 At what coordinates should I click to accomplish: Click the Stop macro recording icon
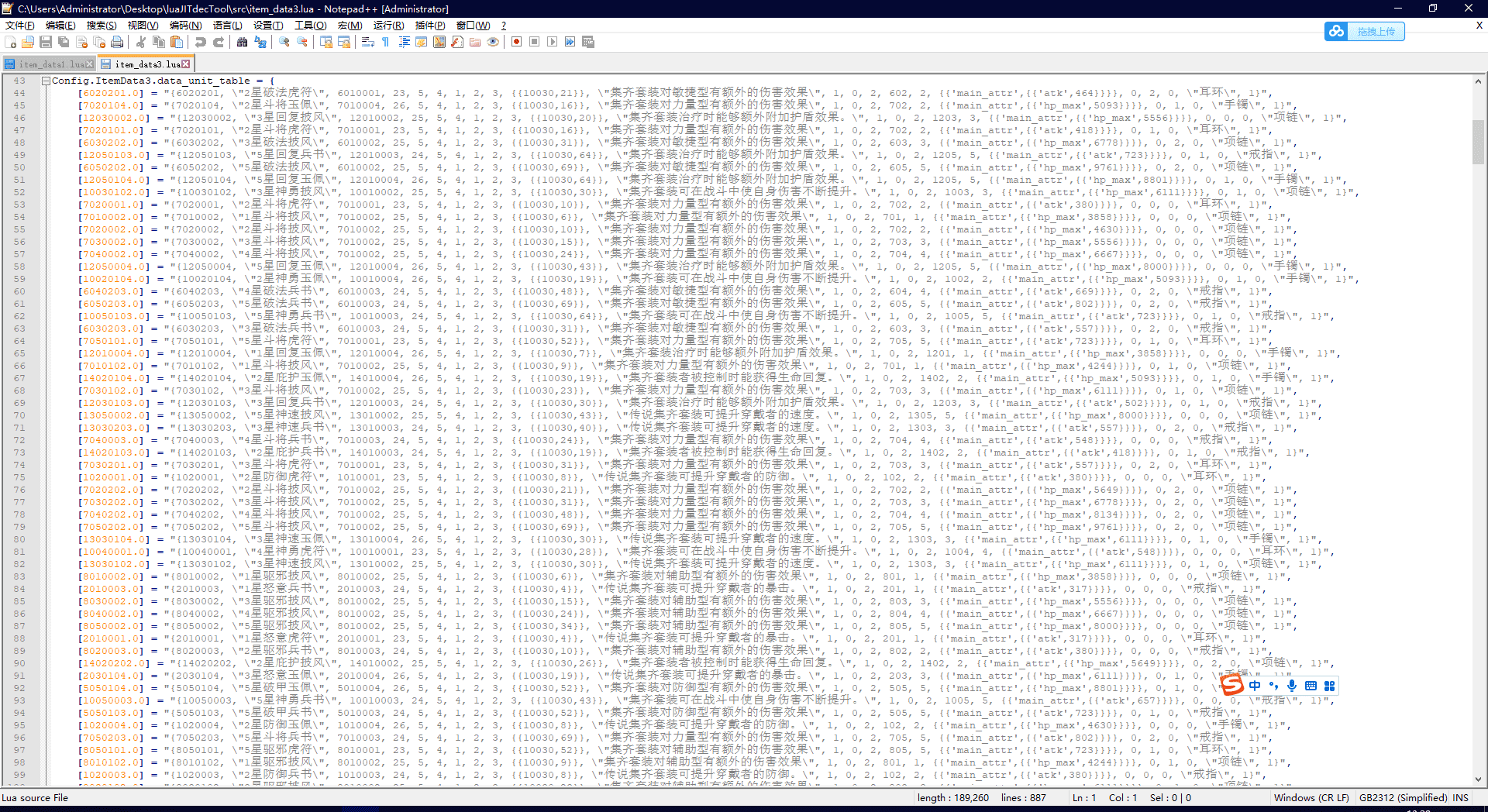[534, 42]
